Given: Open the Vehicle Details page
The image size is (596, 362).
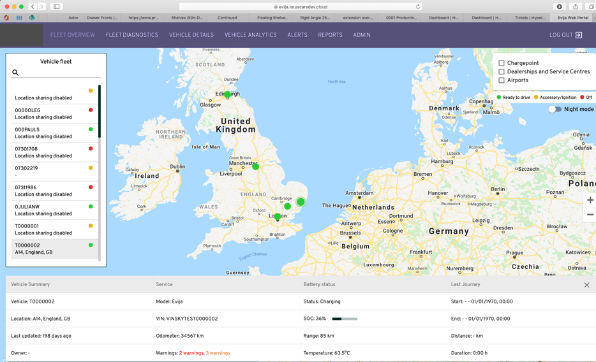Looking at the screenshot, I should pos(191,35).
